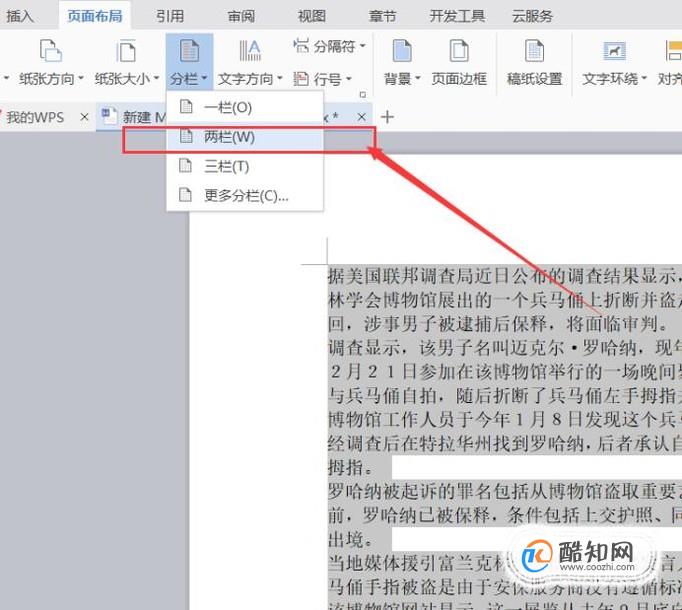Choose 一栏(O) from the columns menu

point(245,107)
